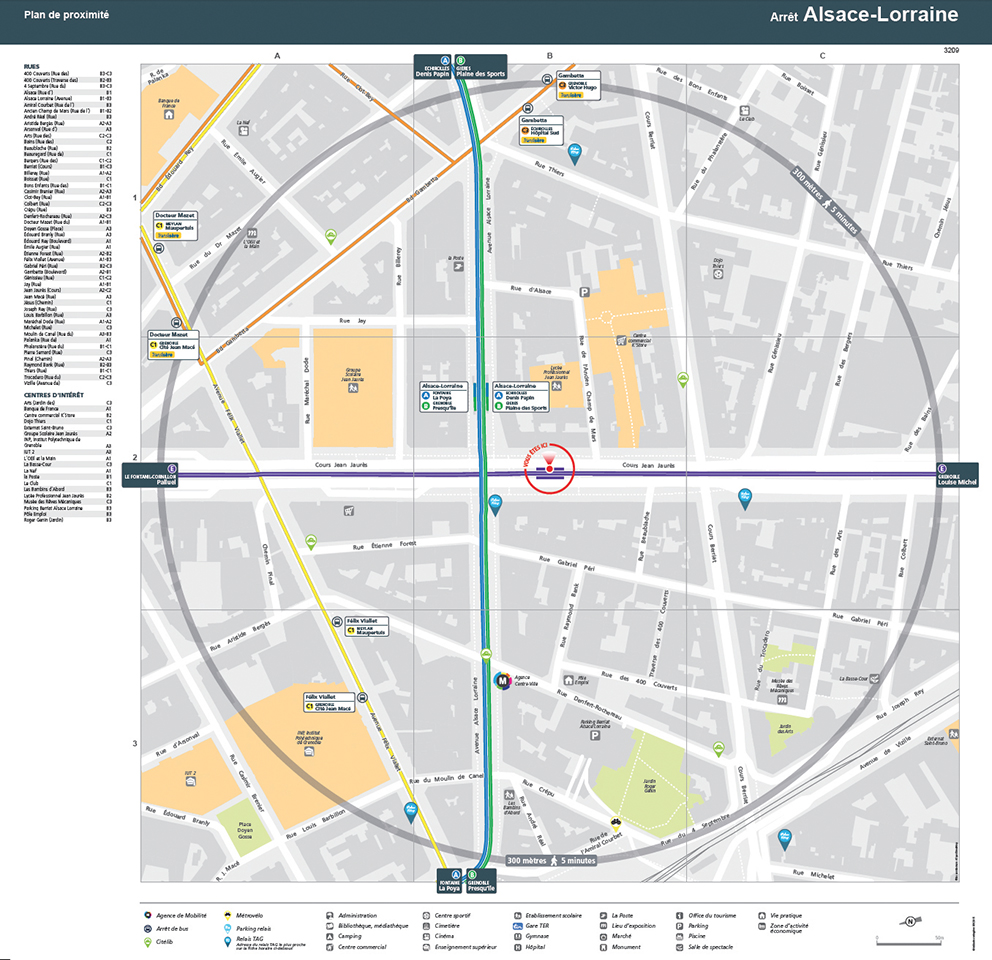Image resolution: width=992 pixels, height=960 pixels.
Task: Click the Agence de Mobilité M icon
Action: (502, 681)
